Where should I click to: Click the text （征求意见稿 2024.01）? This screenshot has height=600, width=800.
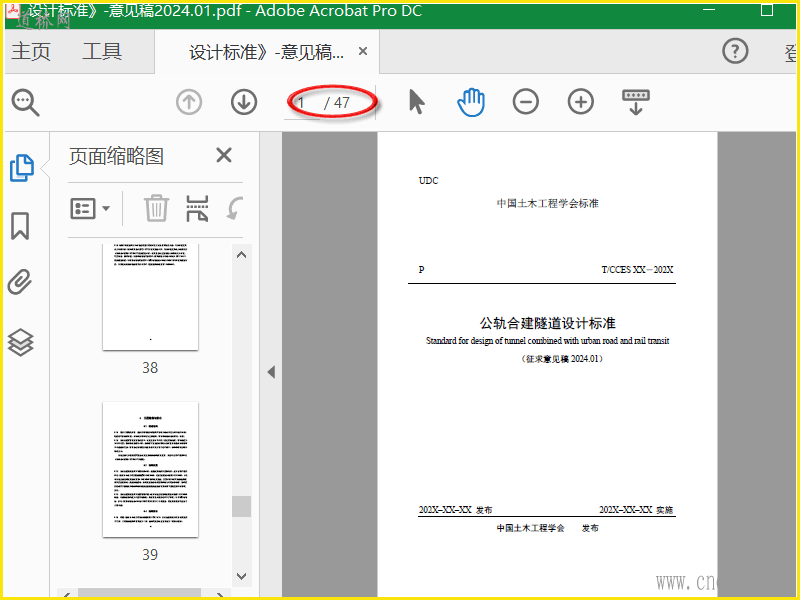562,359
